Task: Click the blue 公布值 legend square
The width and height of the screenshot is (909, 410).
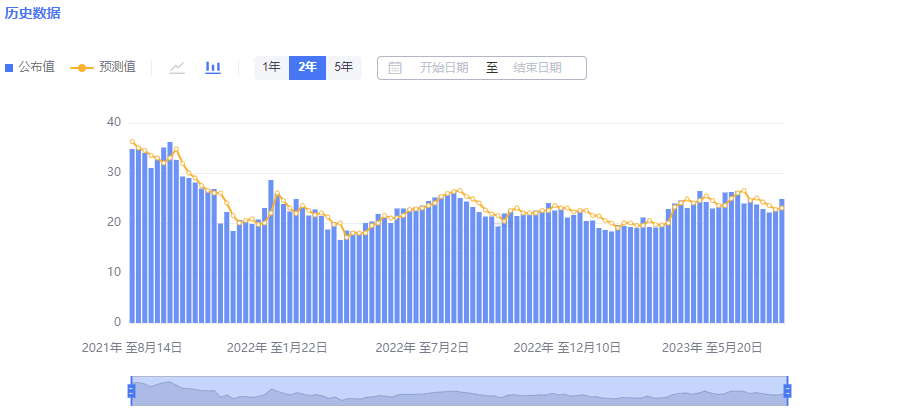Action: pyautogui.click(x=9, y=68)
